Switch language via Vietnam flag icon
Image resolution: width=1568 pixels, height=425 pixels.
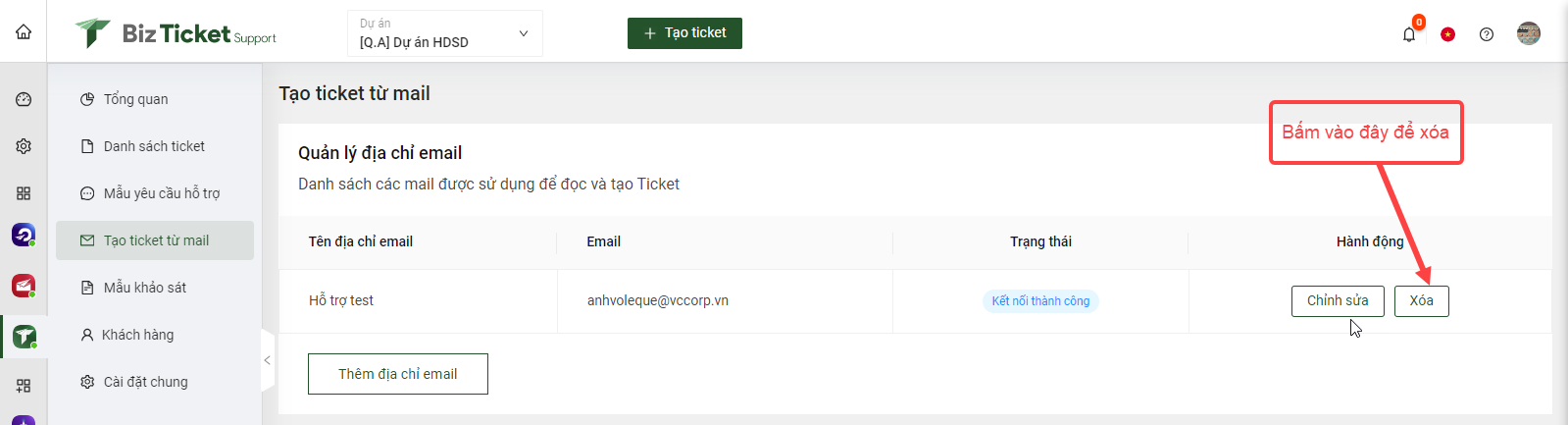point(1447,34)
